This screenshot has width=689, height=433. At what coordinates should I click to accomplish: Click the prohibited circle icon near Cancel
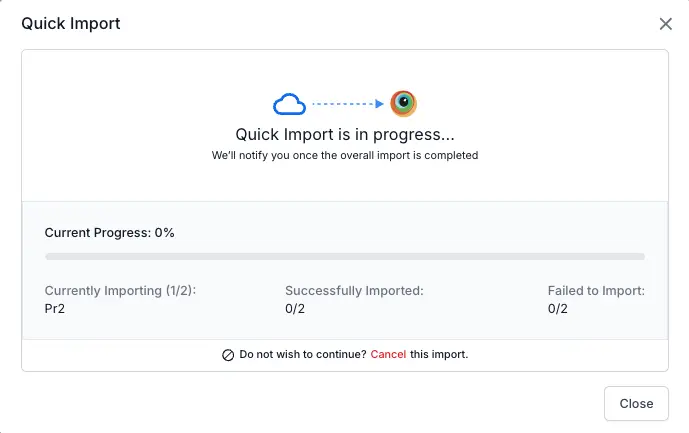(x=228, y=355)
